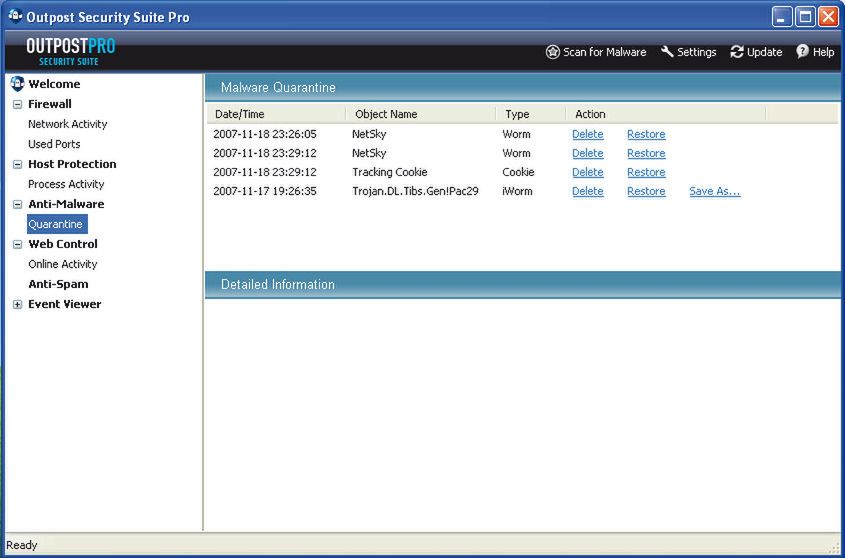Restore the second NetSky worm at 23:29:12

[x=646, y=153]
